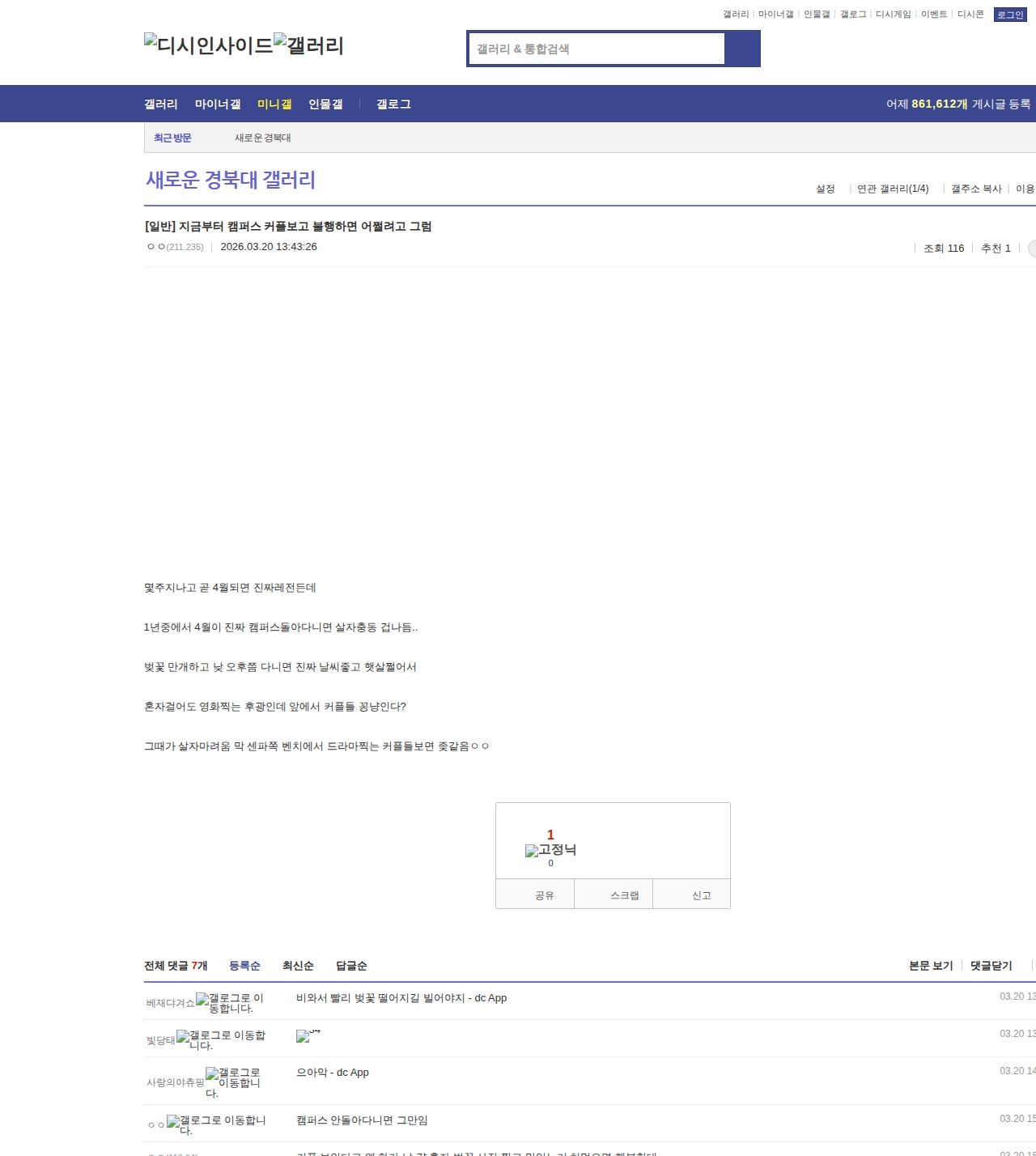Image resolution: width=1036 pixels, height=1156 pixels.
Task: Click the 공유 share button
Action: [x=535, y=895]
